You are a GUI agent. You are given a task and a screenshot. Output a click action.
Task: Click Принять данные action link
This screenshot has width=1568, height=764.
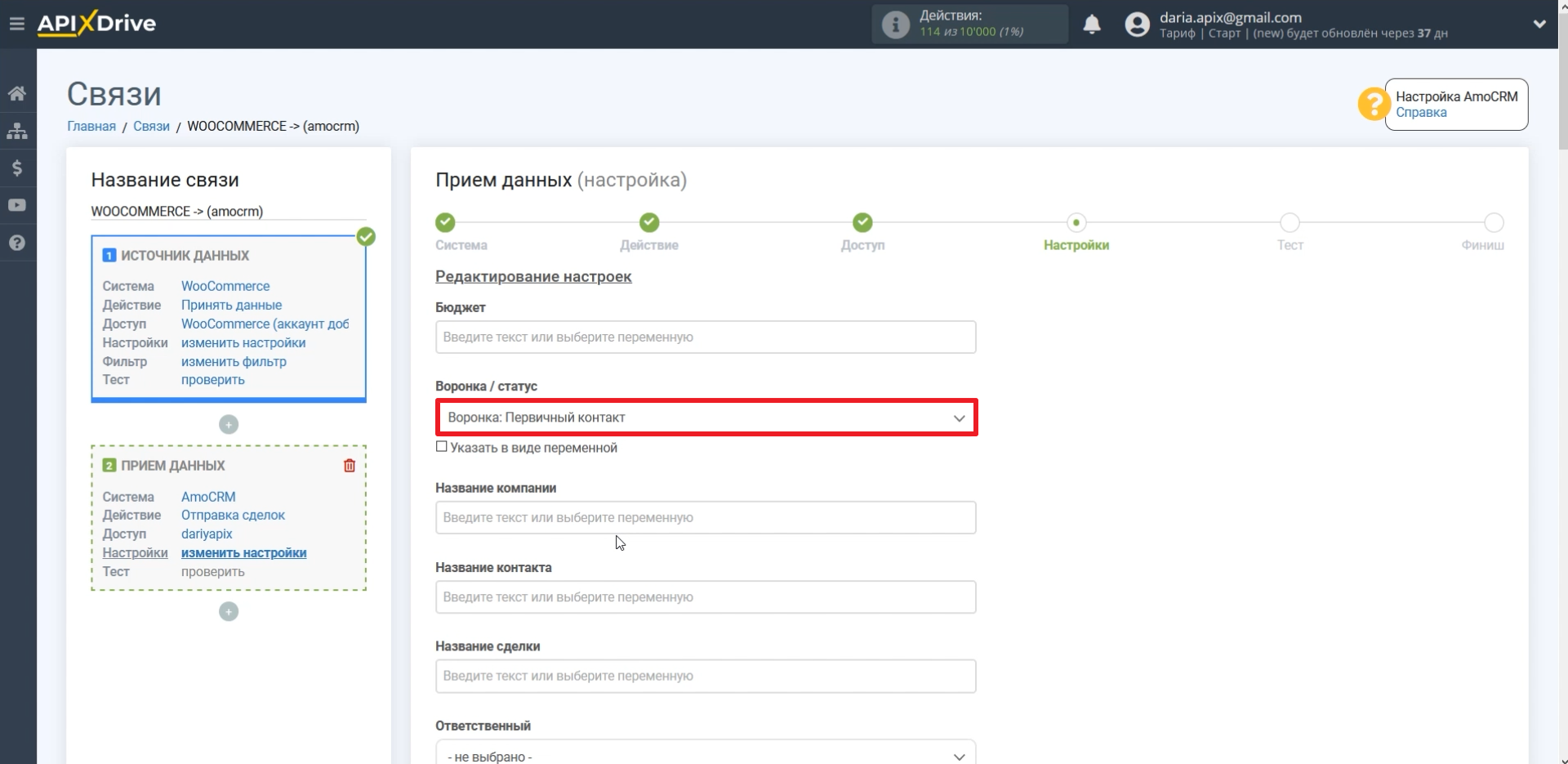tap(231, 305)
